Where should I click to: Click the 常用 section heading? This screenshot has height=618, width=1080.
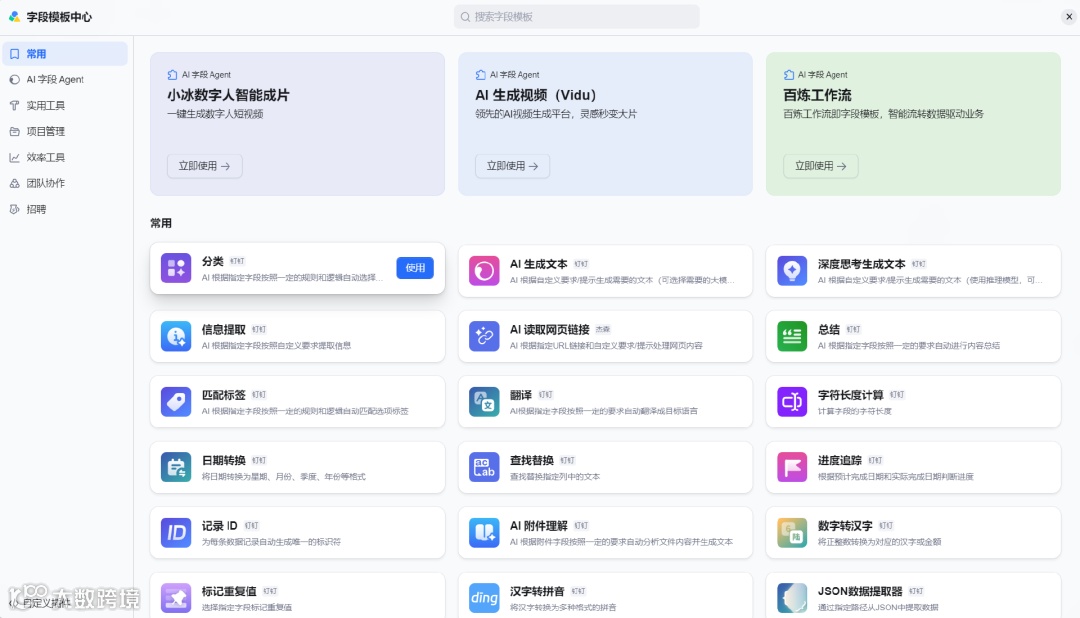[161, 223]
